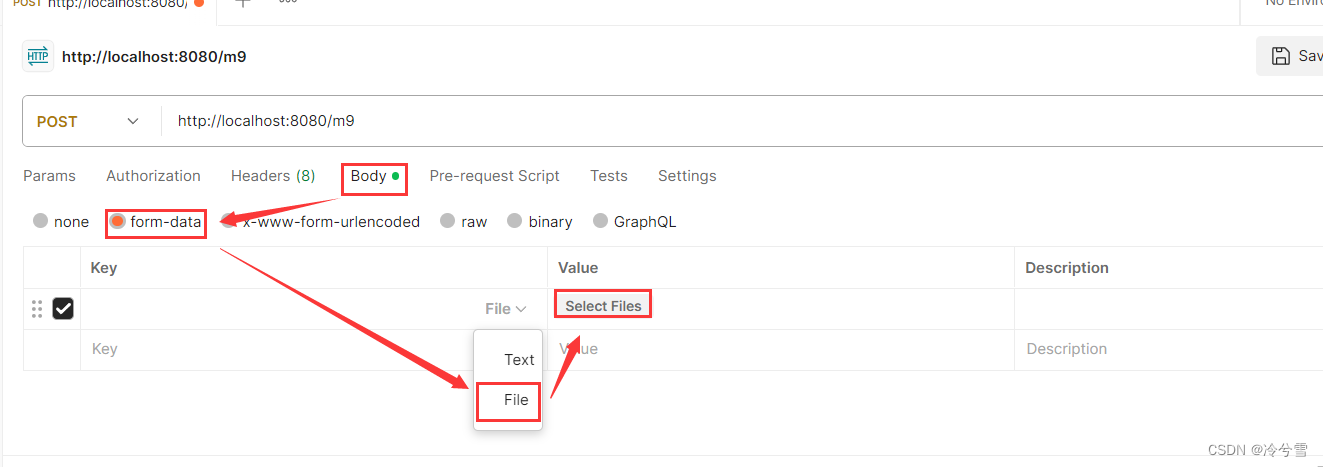The height and width of the screenshot is (467, 1323).
Task: Open the POST method dropdown
Action: (88, 121)
